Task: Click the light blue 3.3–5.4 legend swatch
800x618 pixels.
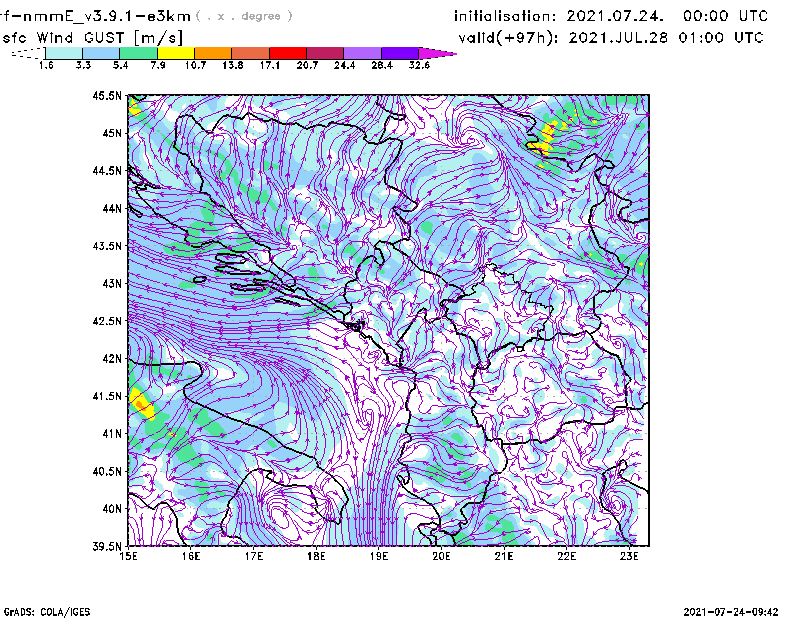Action: pos(101,53)
